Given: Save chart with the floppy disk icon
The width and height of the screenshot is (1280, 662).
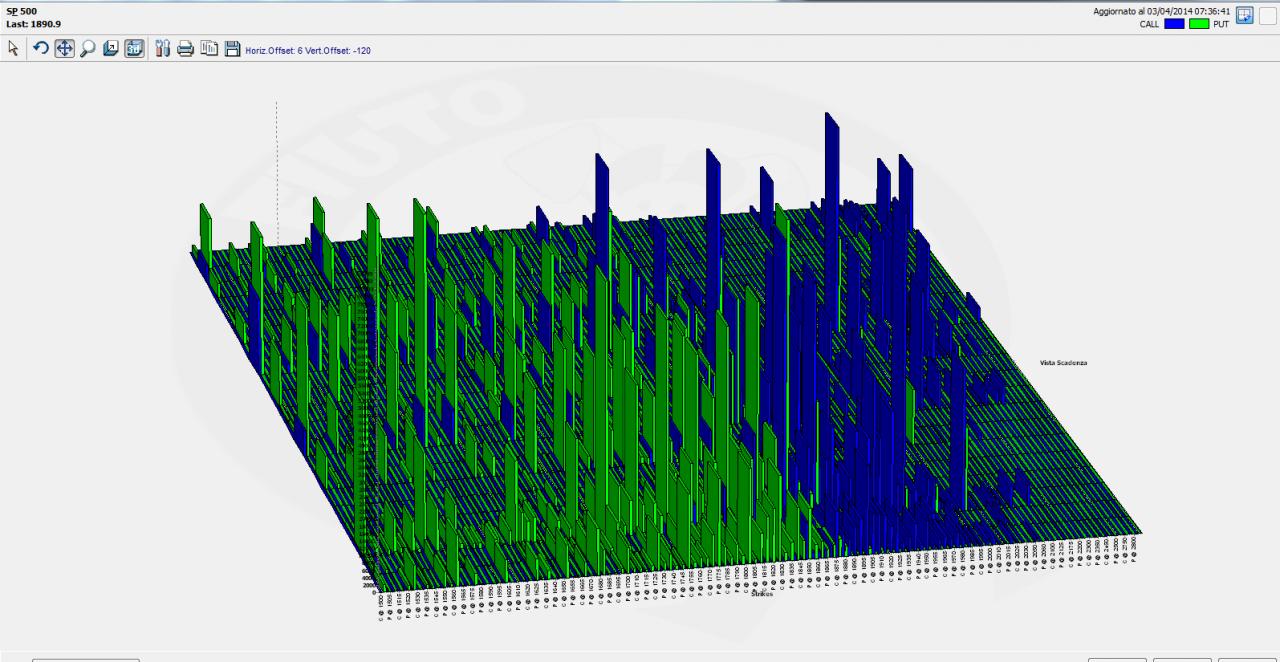Looking at the screenshot, I should [232, 48].
